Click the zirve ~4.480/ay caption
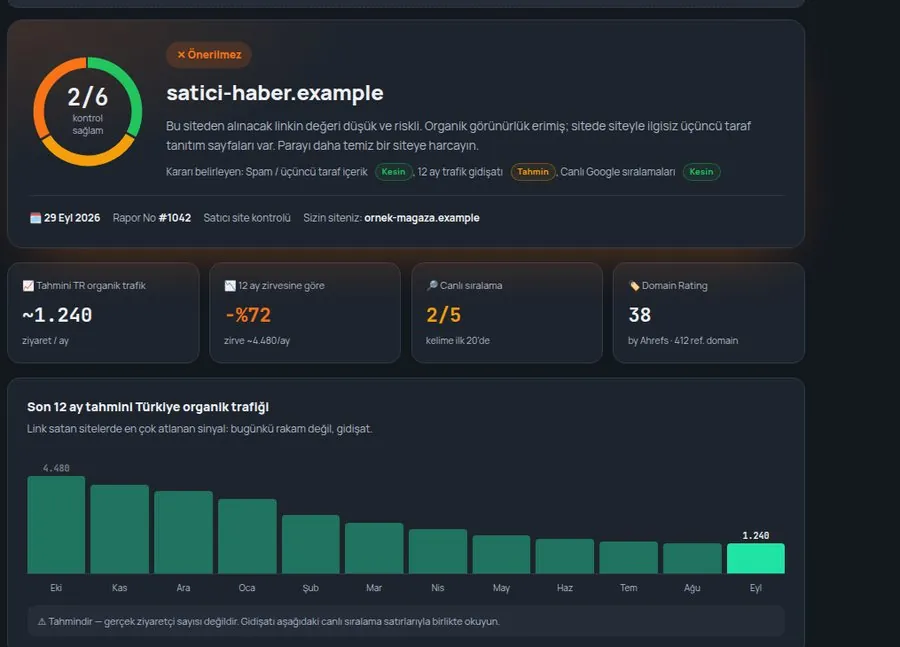This screenshot has height=647, width=900. click(x=257, y=340)
